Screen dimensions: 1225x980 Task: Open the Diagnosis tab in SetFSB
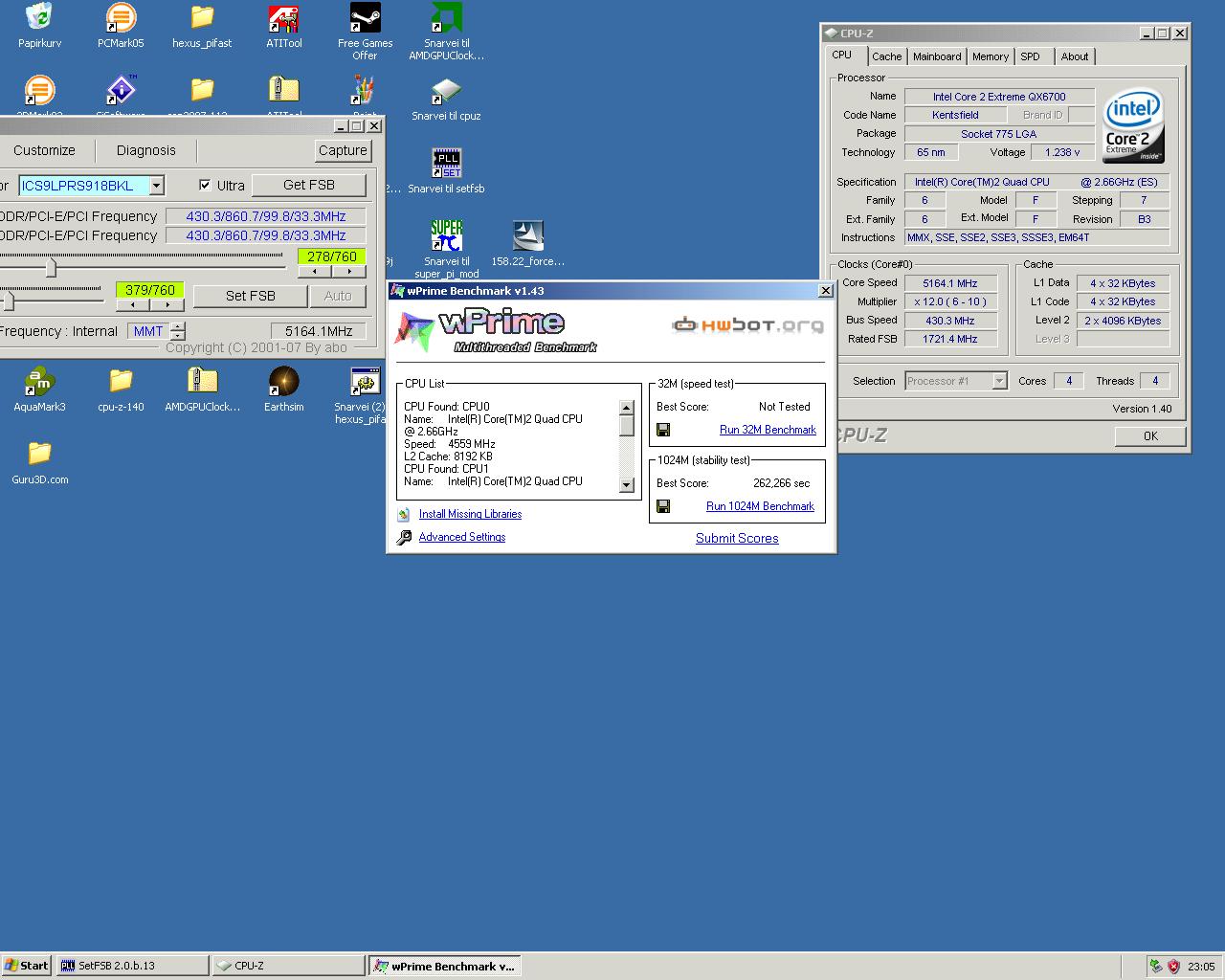(x=146, y=150)
